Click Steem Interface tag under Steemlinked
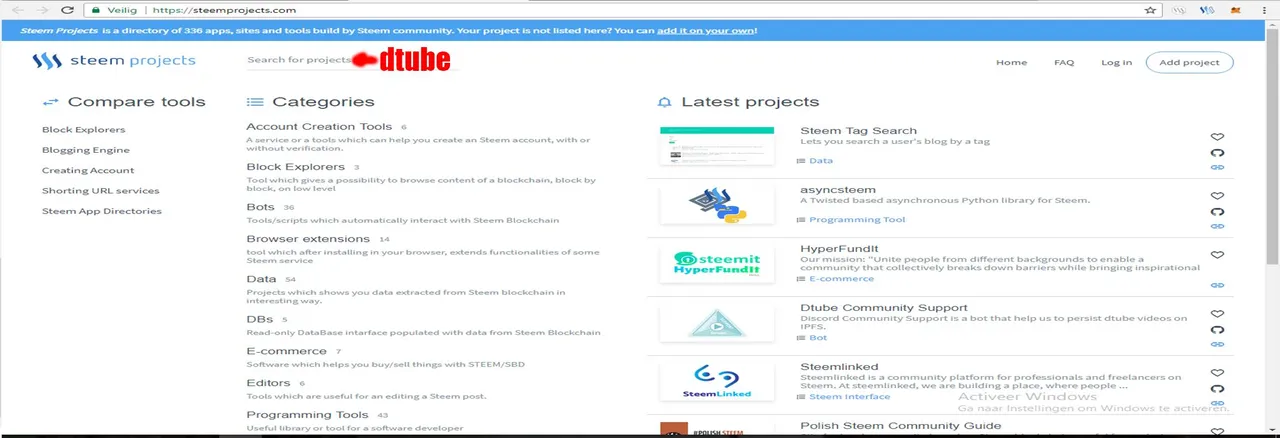The height and width of the screenshot is (438, 1280). click(x=849, y=396)
